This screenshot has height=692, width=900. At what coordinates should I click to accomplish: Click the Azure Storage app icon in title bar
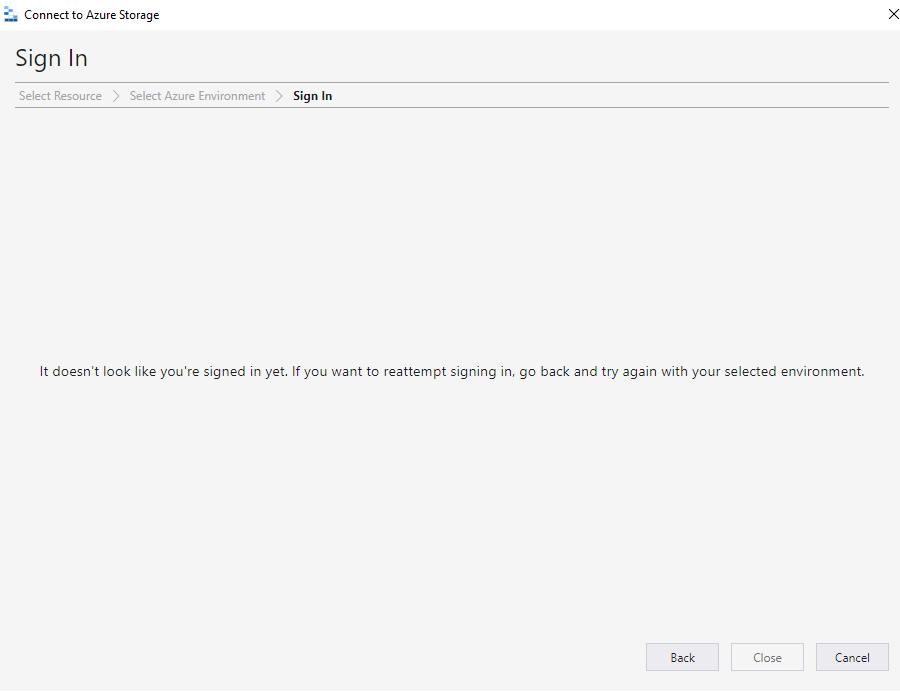click(x=10, y=14)
